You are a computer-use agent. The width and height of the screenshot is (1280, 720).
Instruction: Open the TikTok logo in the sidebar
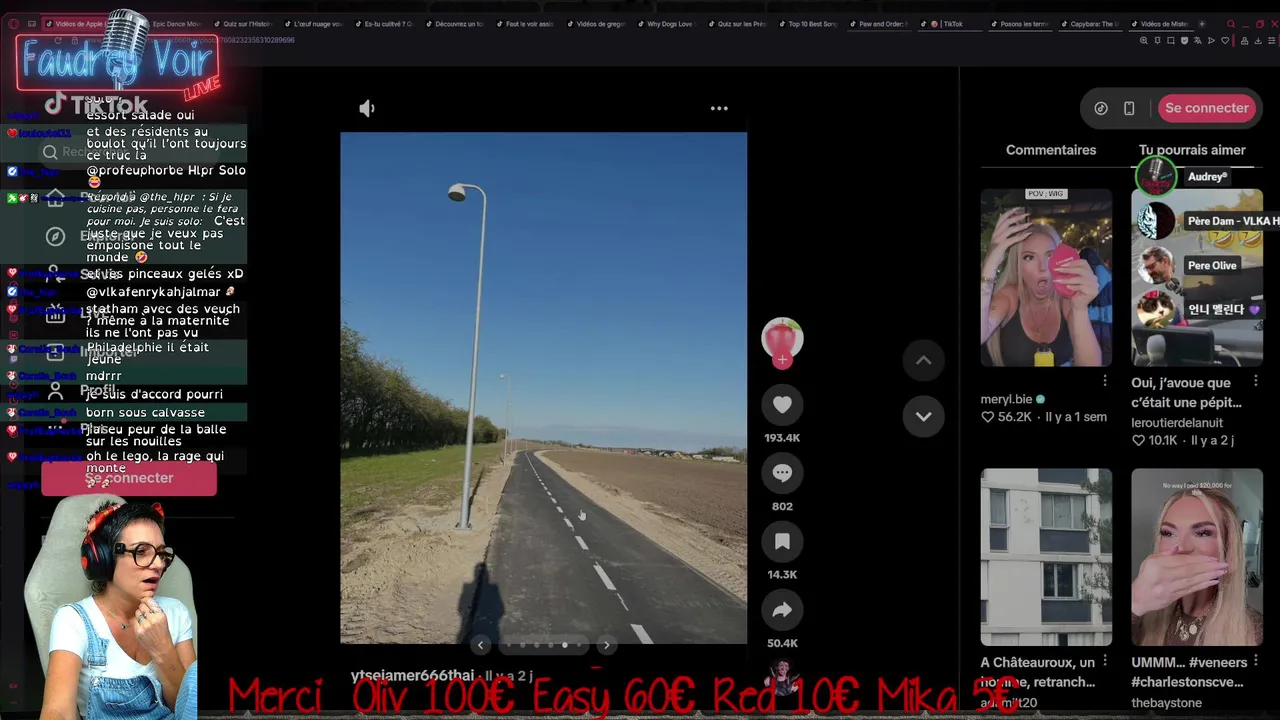pos(96,104)
